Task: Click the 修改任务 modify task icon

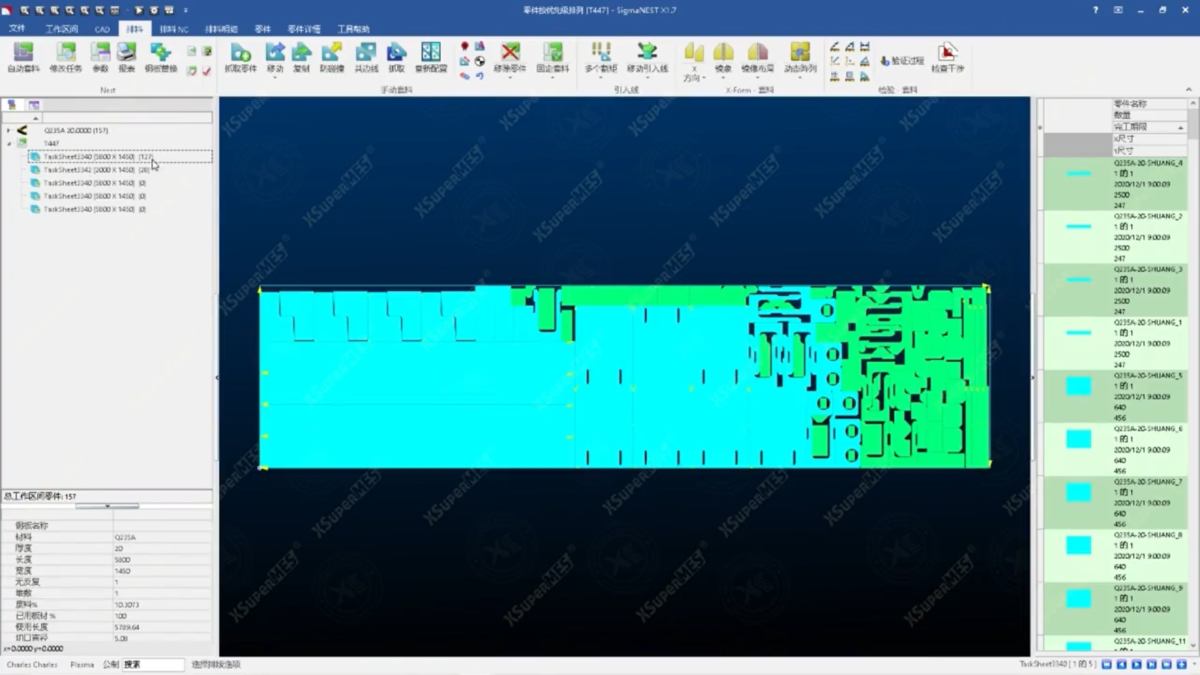Action: pyautogui.click(x=67, y=57)
